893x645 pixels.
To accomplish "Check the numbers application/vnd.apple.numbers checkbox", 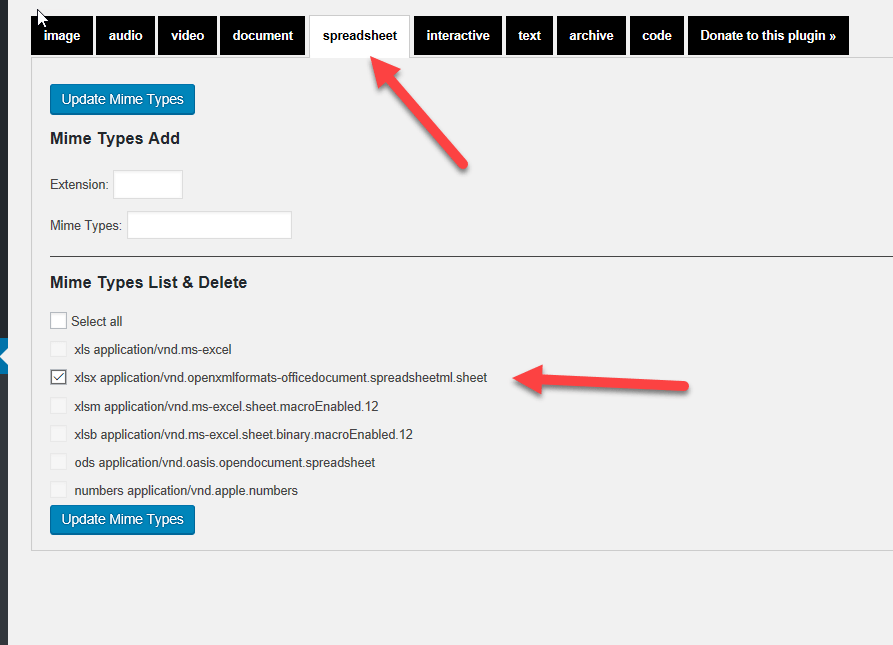I will 59,490.
